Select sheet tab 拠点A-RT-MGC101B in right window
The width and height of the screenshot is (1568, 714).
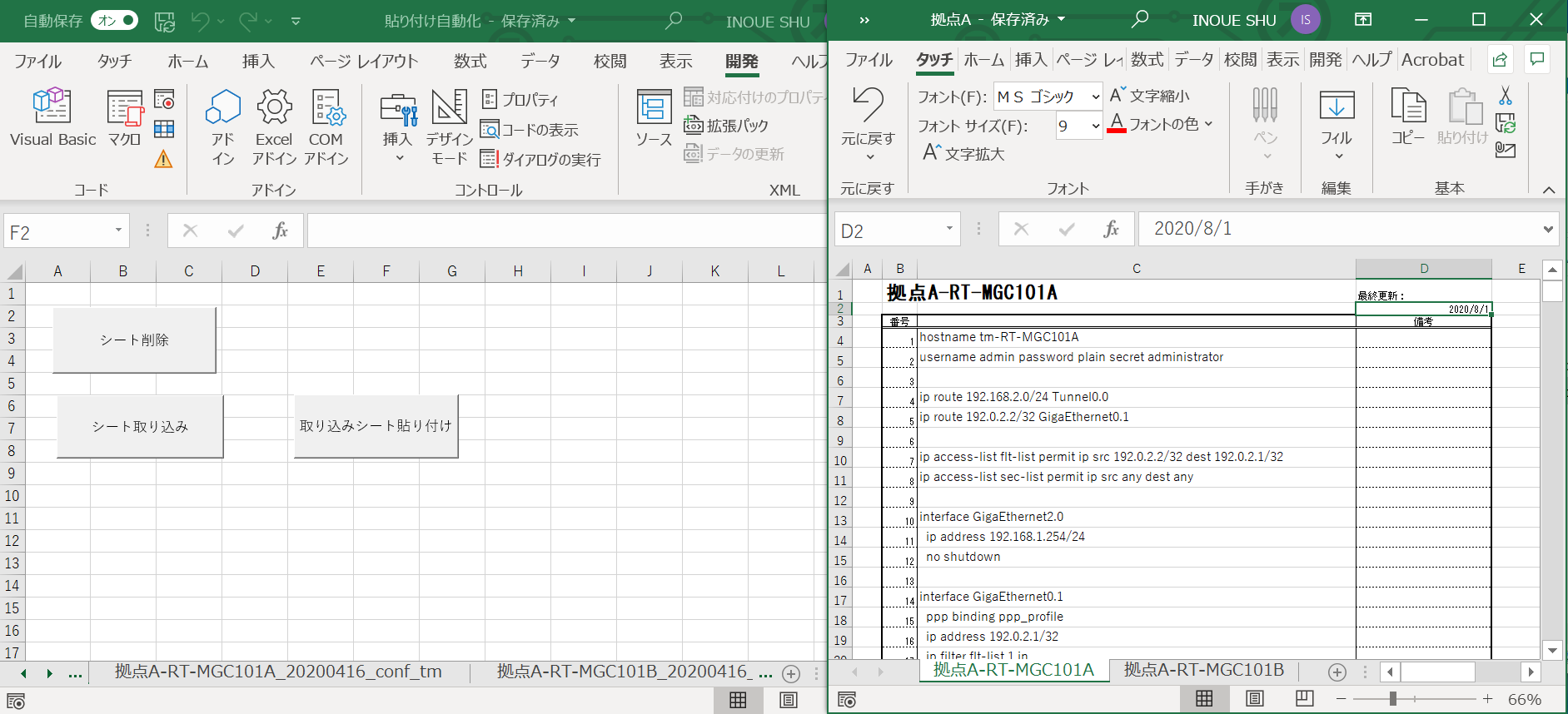pos(1204,670)
